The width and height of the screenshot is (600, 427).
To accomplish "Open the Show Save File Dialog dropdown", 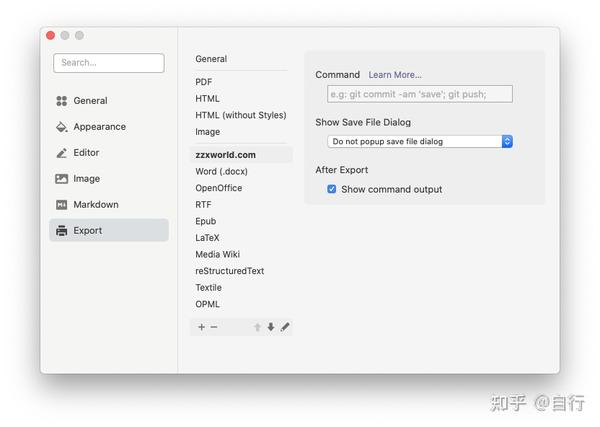I will [x=420, y=142].
